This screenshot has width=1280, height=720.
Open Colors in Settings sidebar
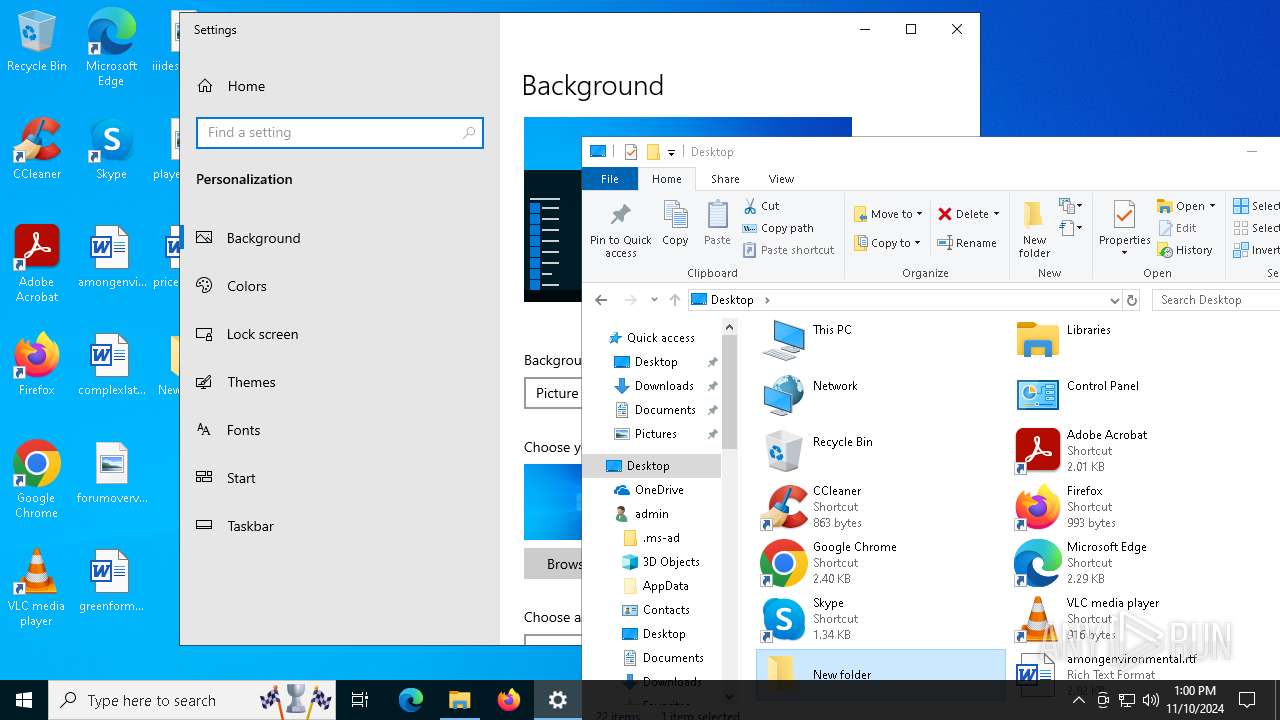click(x=340, y=286)
